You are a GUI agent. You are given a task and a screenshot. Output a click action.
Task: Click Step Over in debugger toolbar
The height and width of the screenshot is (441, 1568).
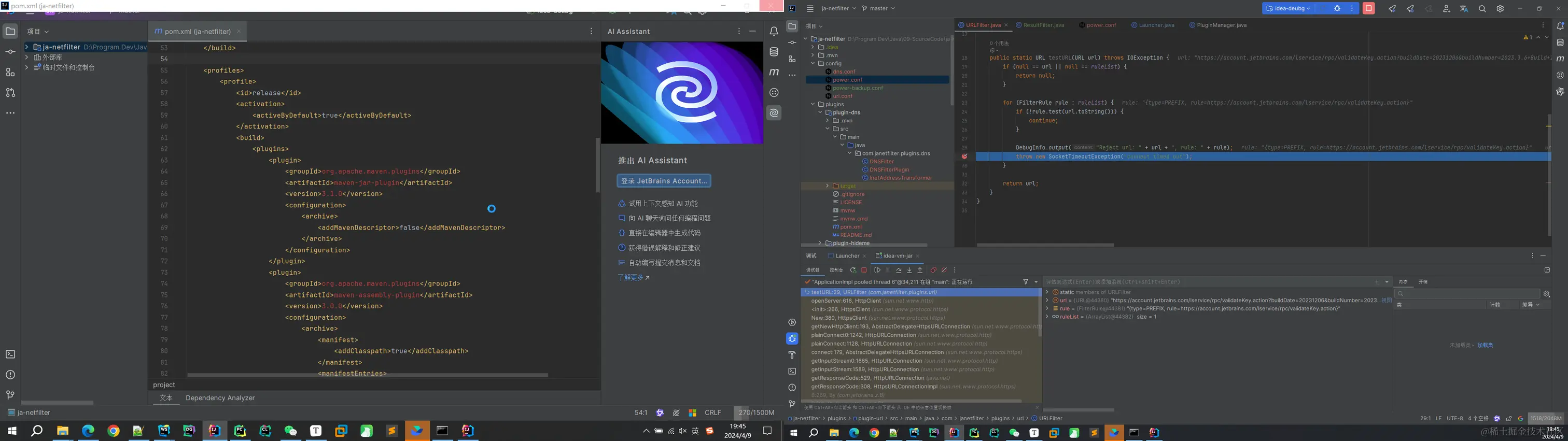coord(899,270)
